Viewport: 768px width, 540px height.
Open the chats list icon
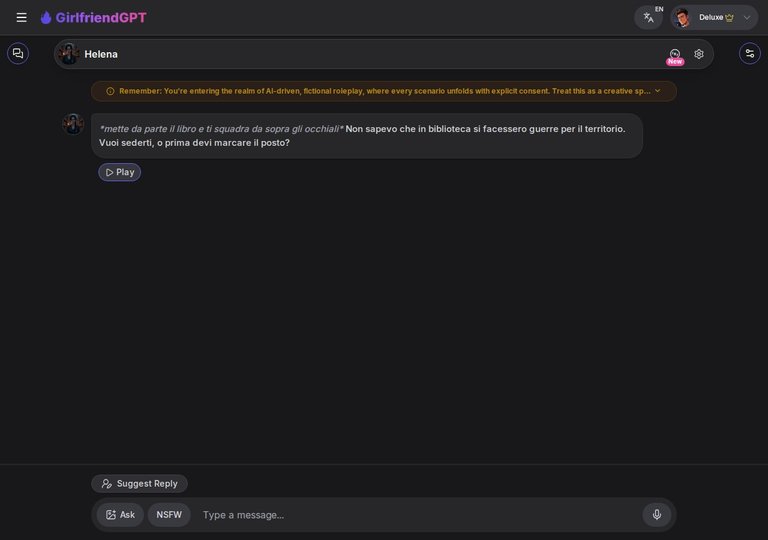click(x=18, y=53)
